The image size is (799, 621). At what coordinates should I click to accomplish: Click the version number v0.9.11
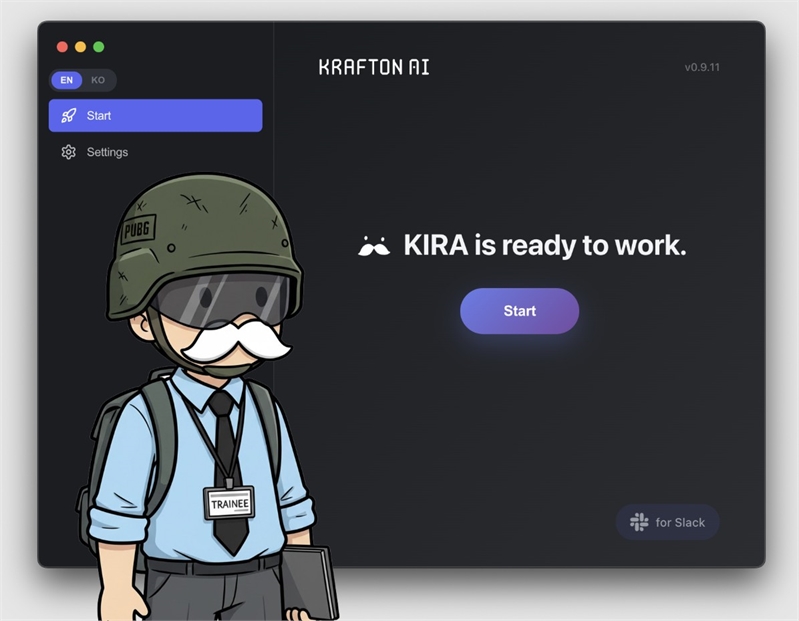[702, 68]
